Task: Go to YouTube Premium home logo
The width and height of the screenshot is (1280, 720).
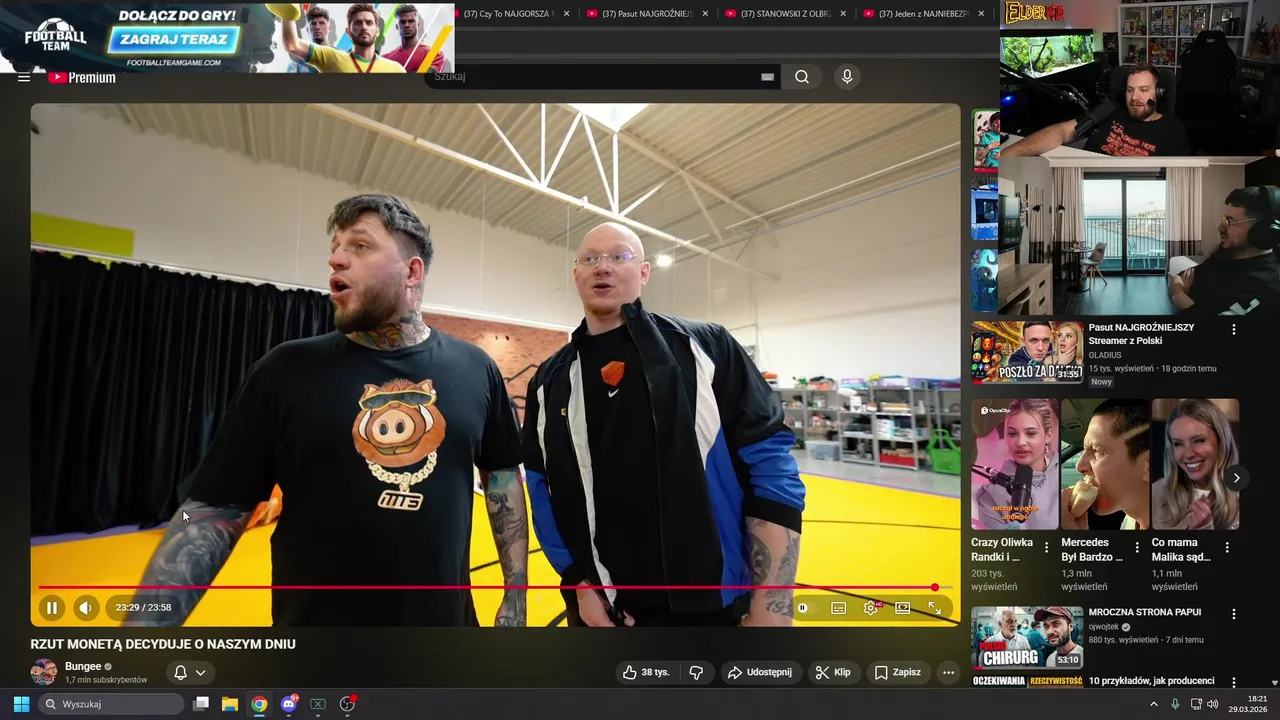Action: coord(82,77)
